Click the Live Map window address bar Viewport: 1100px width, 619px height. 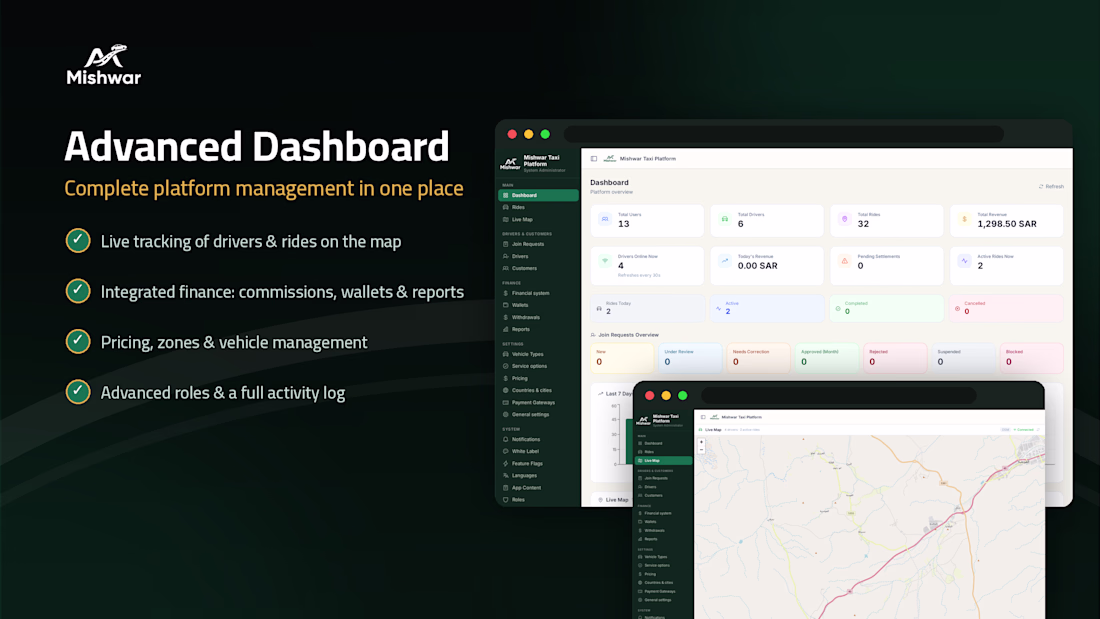click(x=838, y=396)
